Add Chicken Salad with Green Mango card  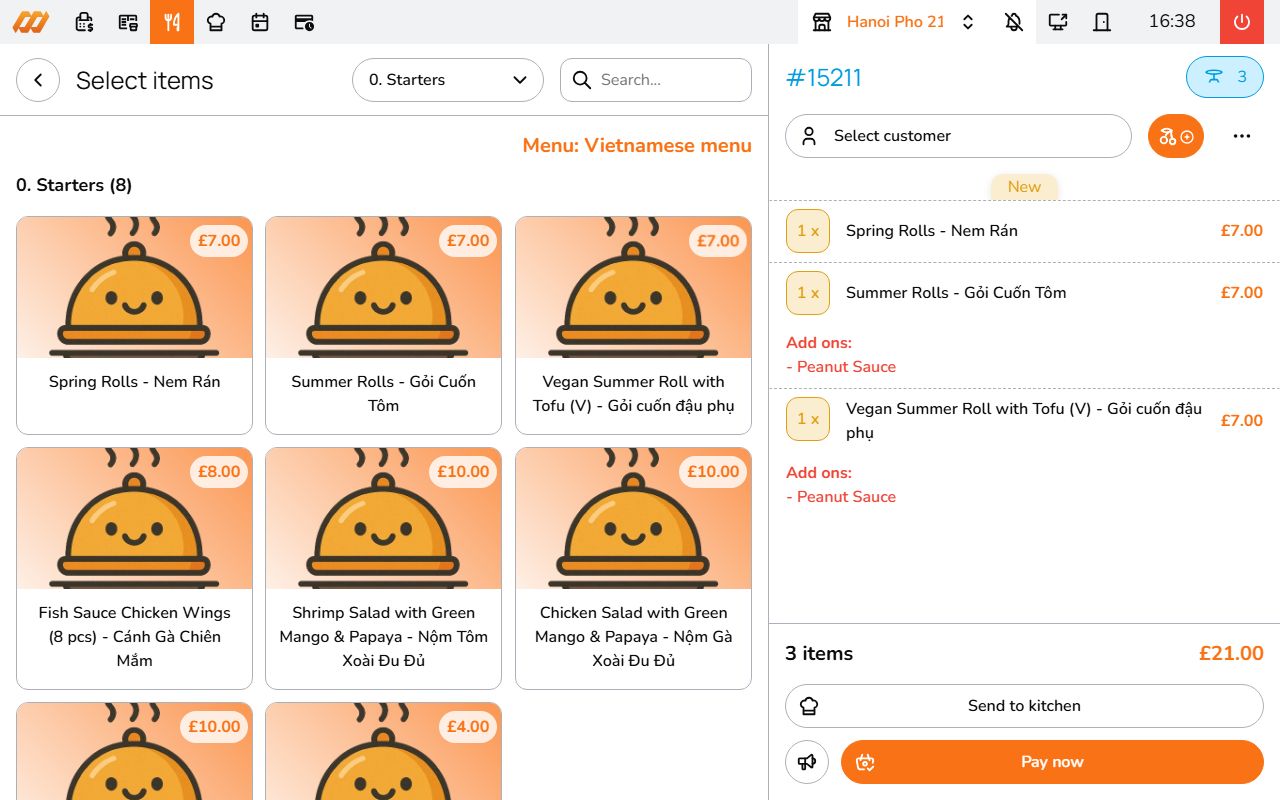pos(633,568)
